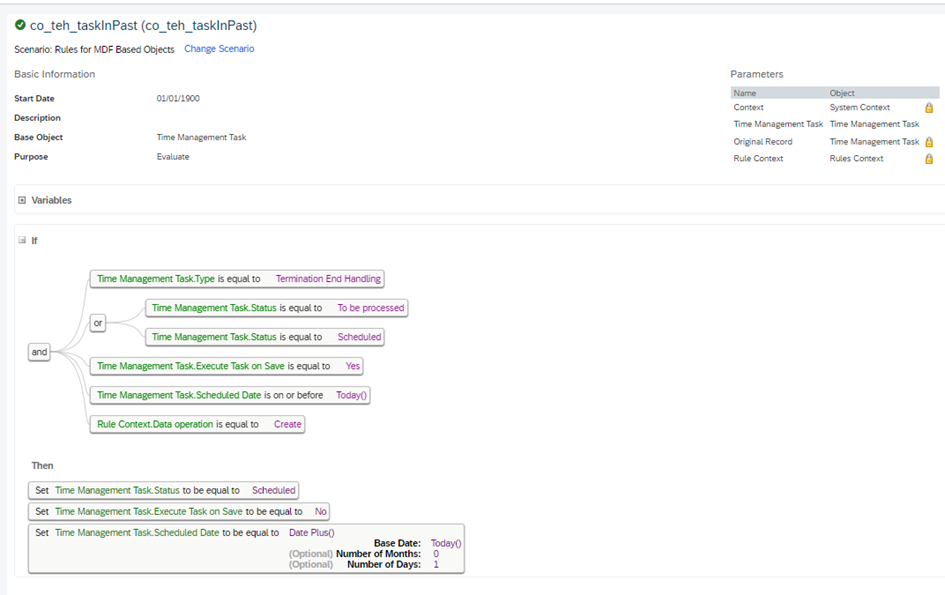Click the rule title co_teh_taskInPast
This screenshot has width=945, height=595.
click(143, 25)
